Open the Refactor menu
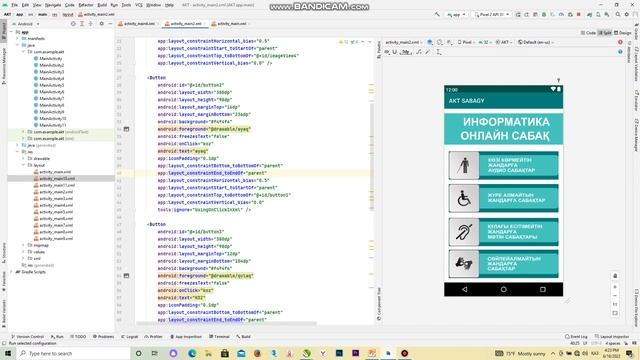This screenshot has width=640, height=360. [86, 5]
